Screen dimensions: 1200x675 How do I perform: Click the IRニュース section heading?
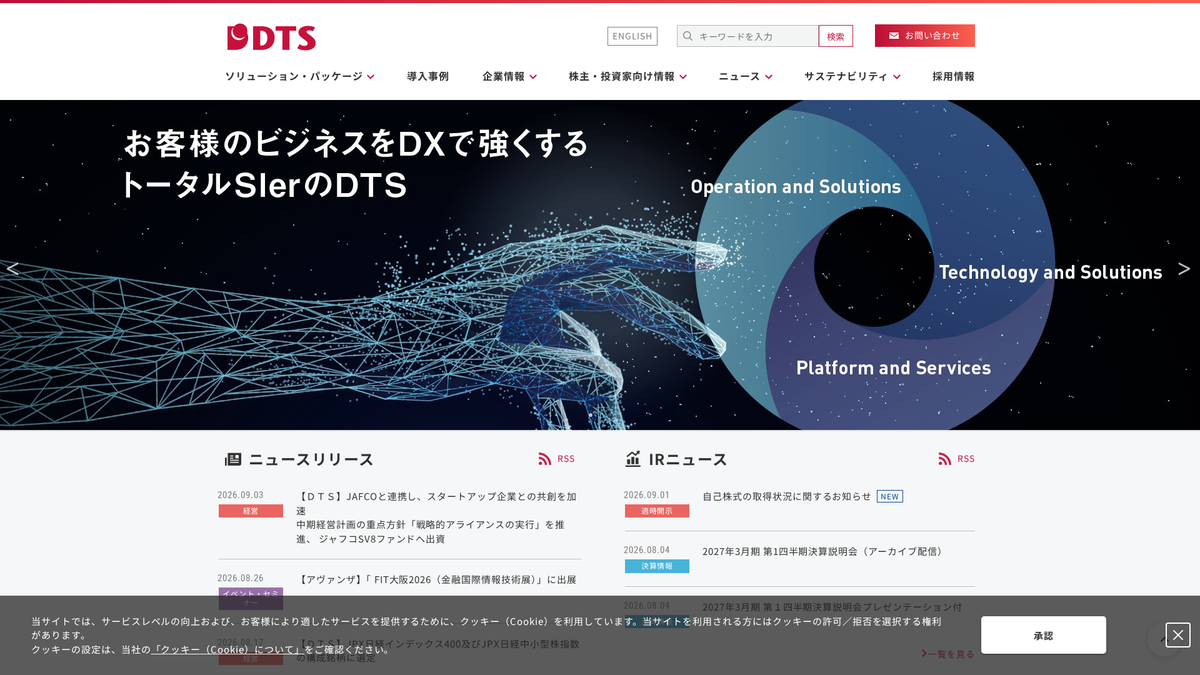click(688, 459)
